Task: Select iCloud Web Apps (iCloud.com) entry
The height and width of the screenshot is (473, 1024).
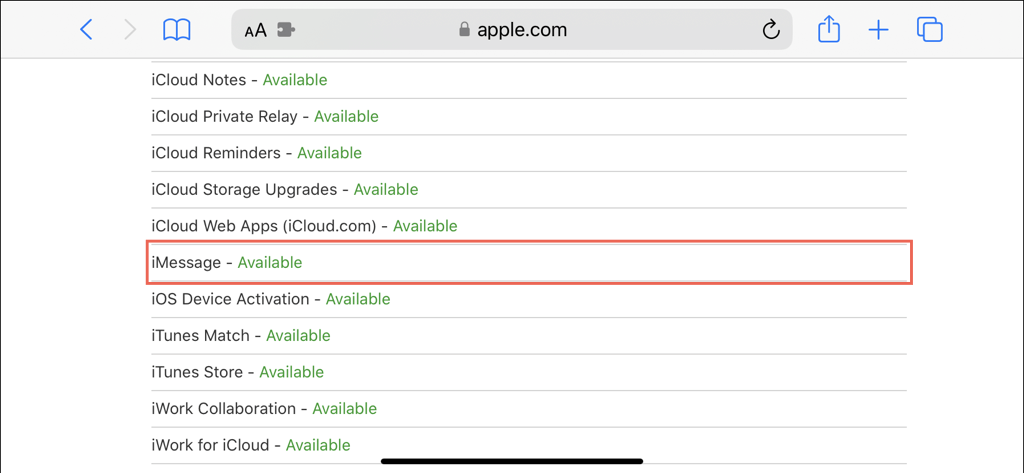Action: pyautogui.click(x=528, y=226)
